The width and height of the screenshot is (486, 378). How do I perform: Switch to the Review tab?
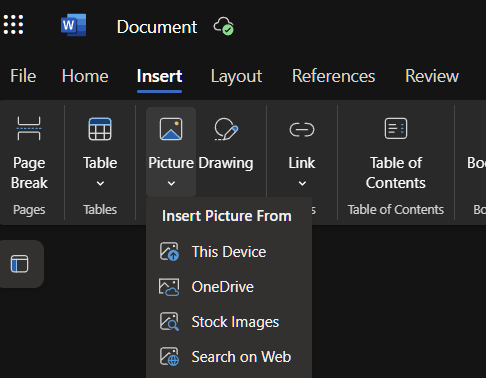point(432,76)
